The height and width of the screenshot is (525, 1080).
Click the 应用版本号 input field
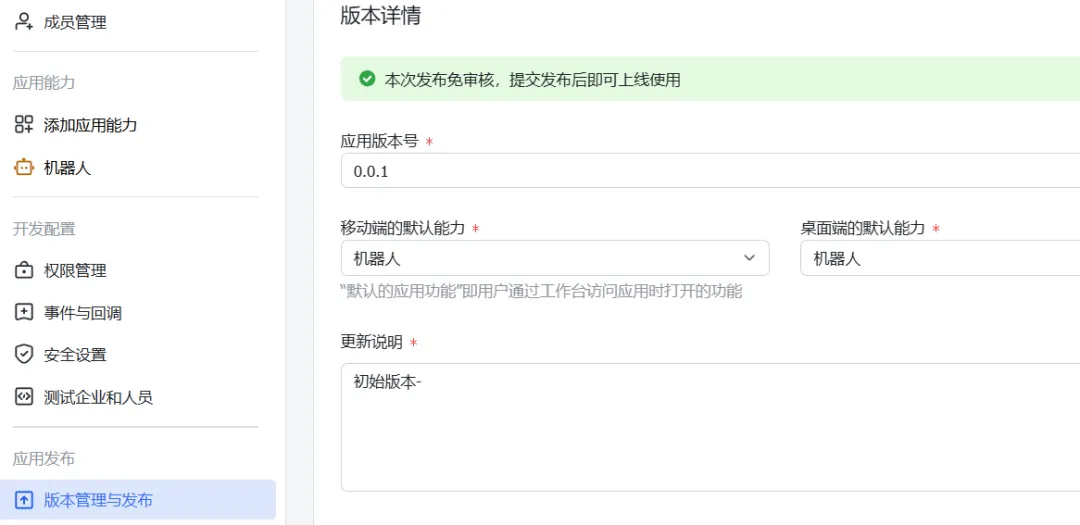(x=710, y=171)
